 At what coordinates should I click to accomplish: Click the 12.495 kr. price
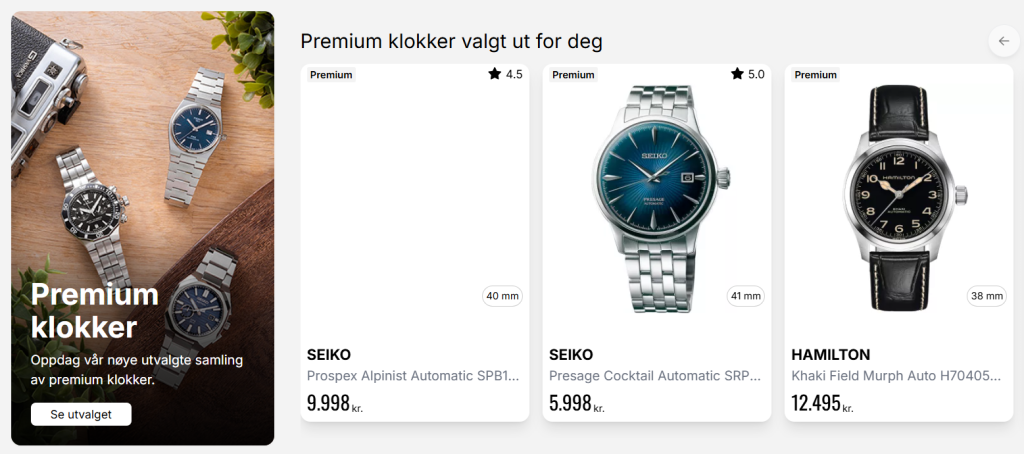(822, 403)
